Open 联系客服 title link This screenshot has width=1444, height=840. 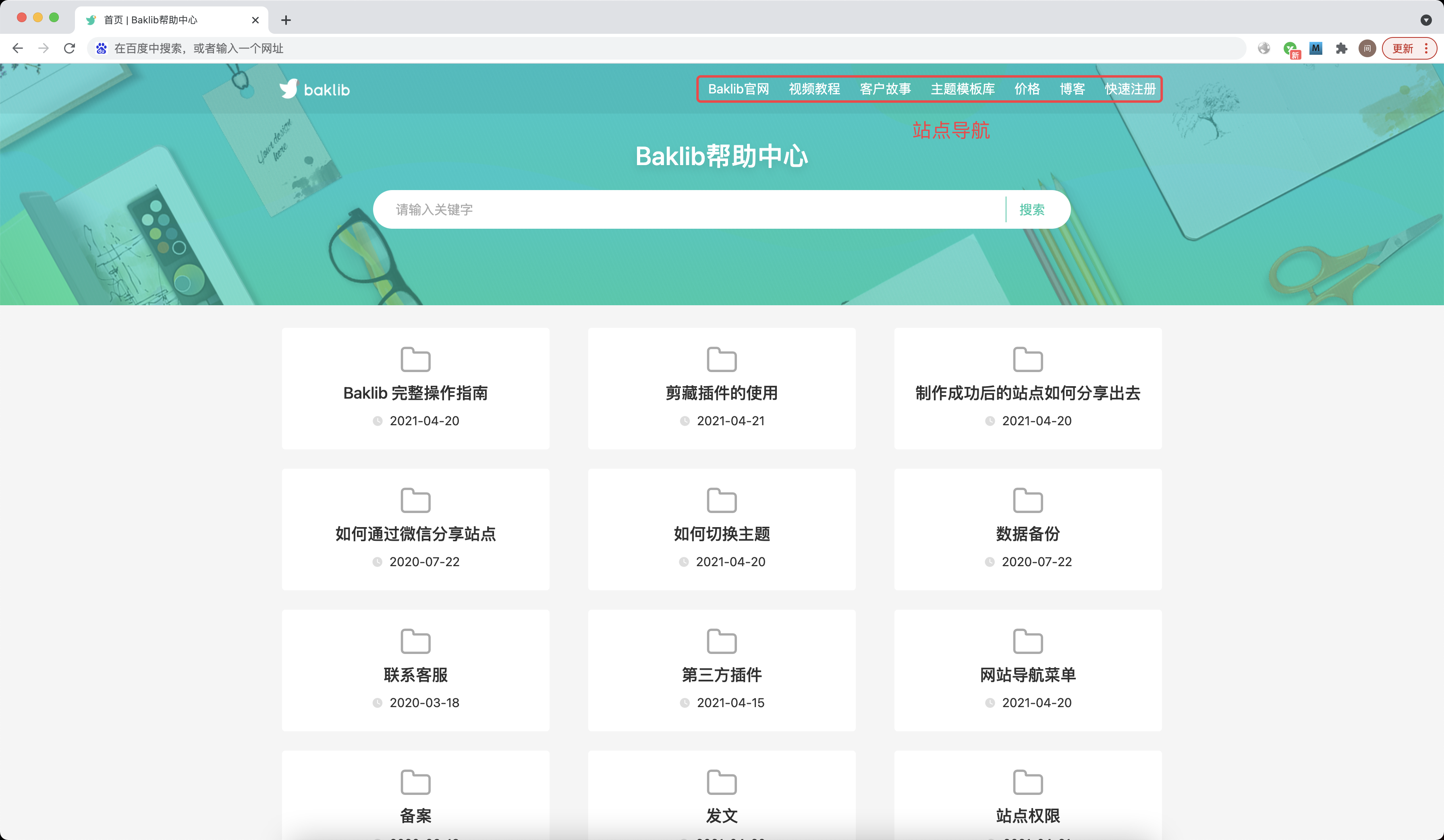[415, 674]
